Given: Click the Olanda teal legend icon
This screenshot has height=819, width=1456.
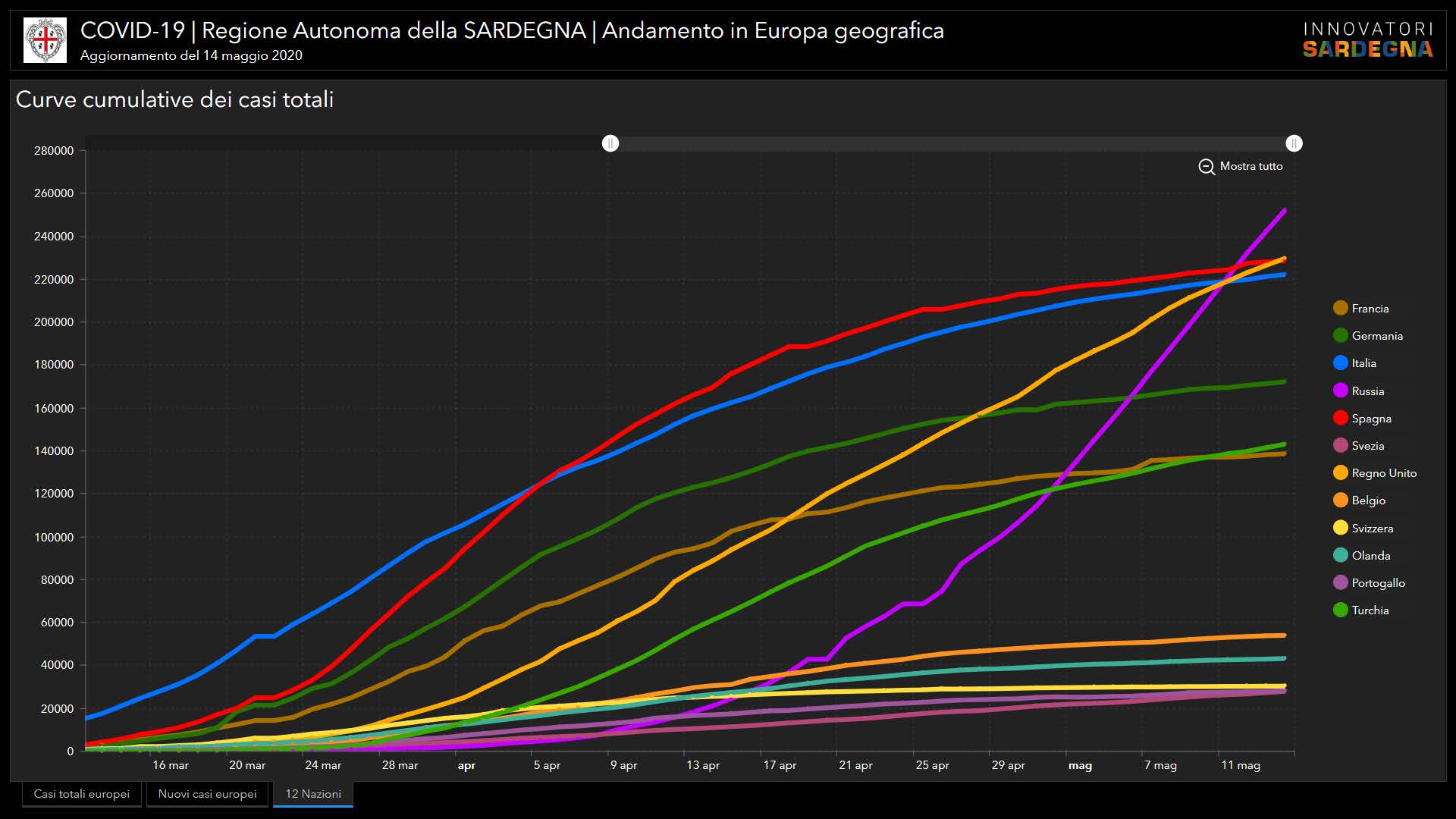Looking at the screenshot, I should (1340, 555).
